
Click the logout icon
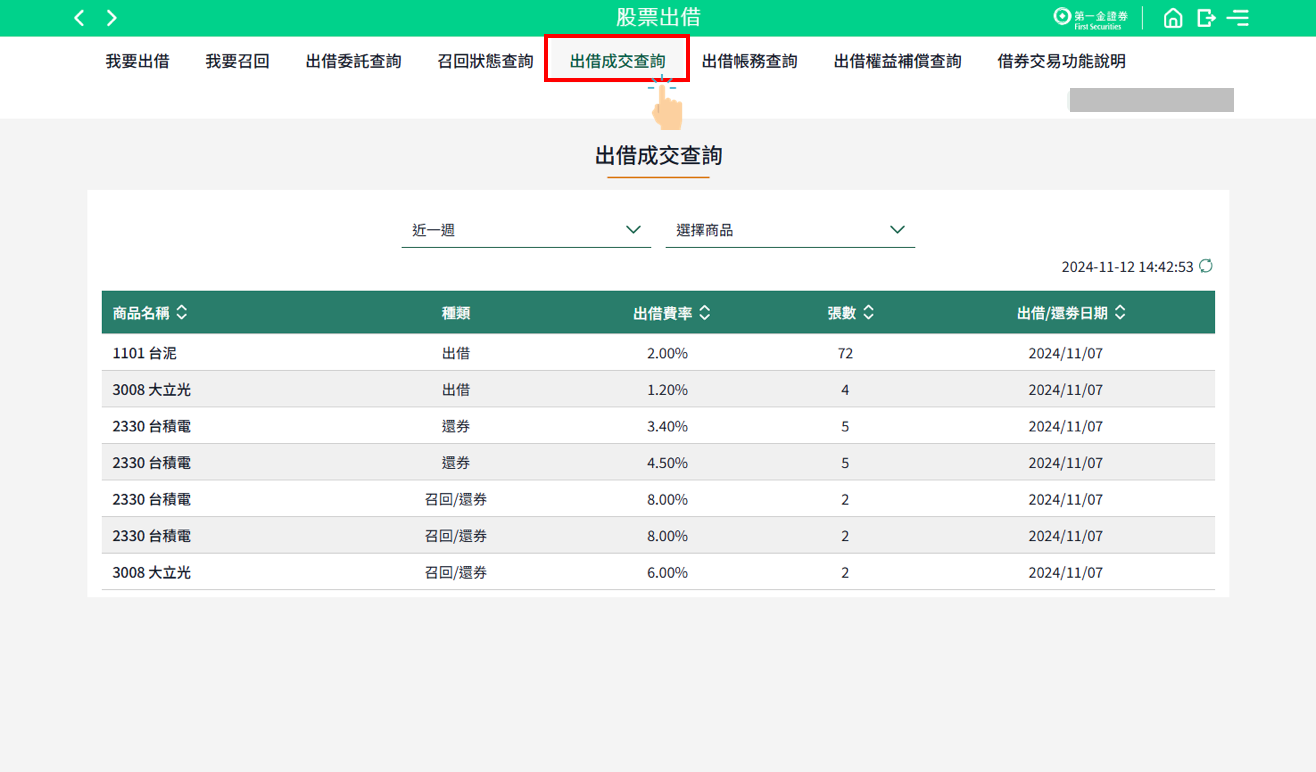[1206, 18]
